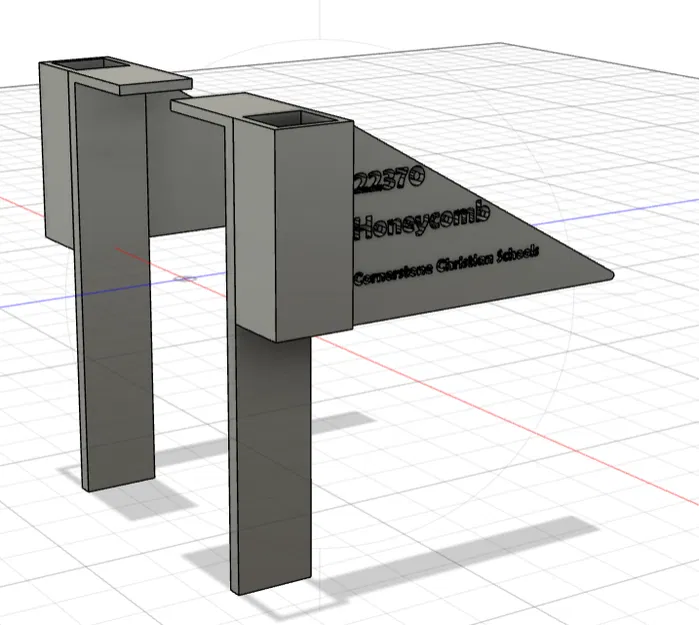Select the square hole atop the front tube

pos(290,119)
